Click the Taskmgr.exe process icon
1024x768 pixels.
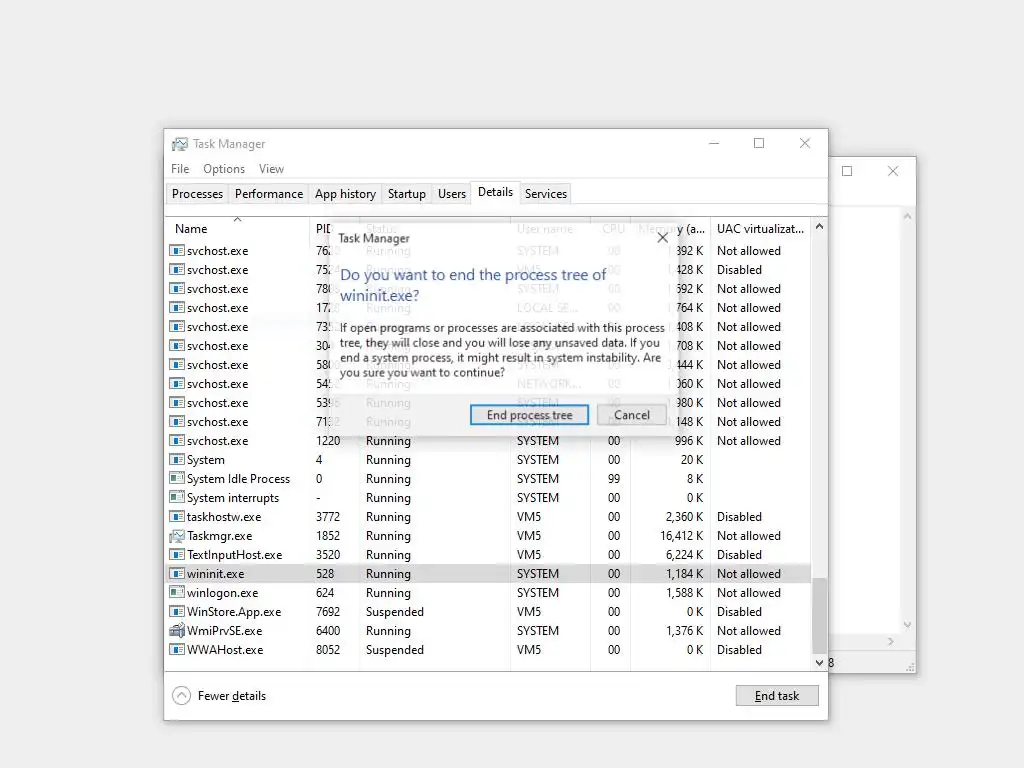(176, 536)
